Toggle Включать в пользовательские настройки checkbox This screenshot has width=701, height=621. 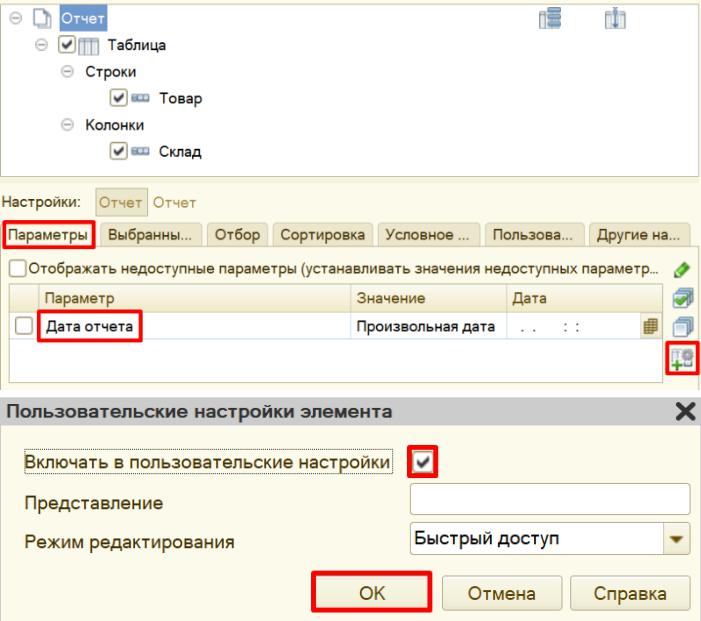422,461
